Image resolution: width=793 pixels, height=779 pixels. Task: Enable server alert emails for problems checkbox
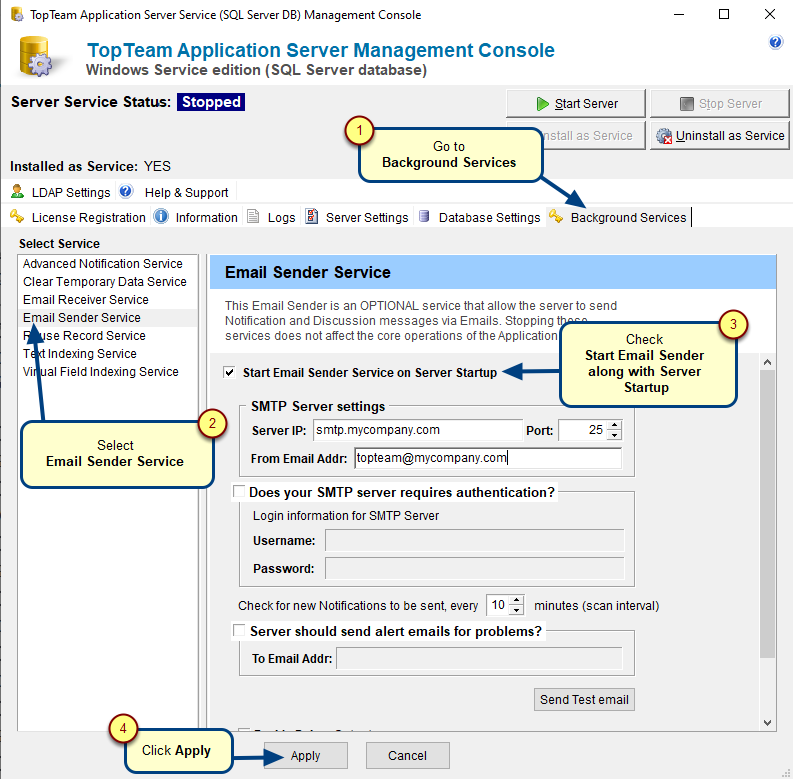239,630
